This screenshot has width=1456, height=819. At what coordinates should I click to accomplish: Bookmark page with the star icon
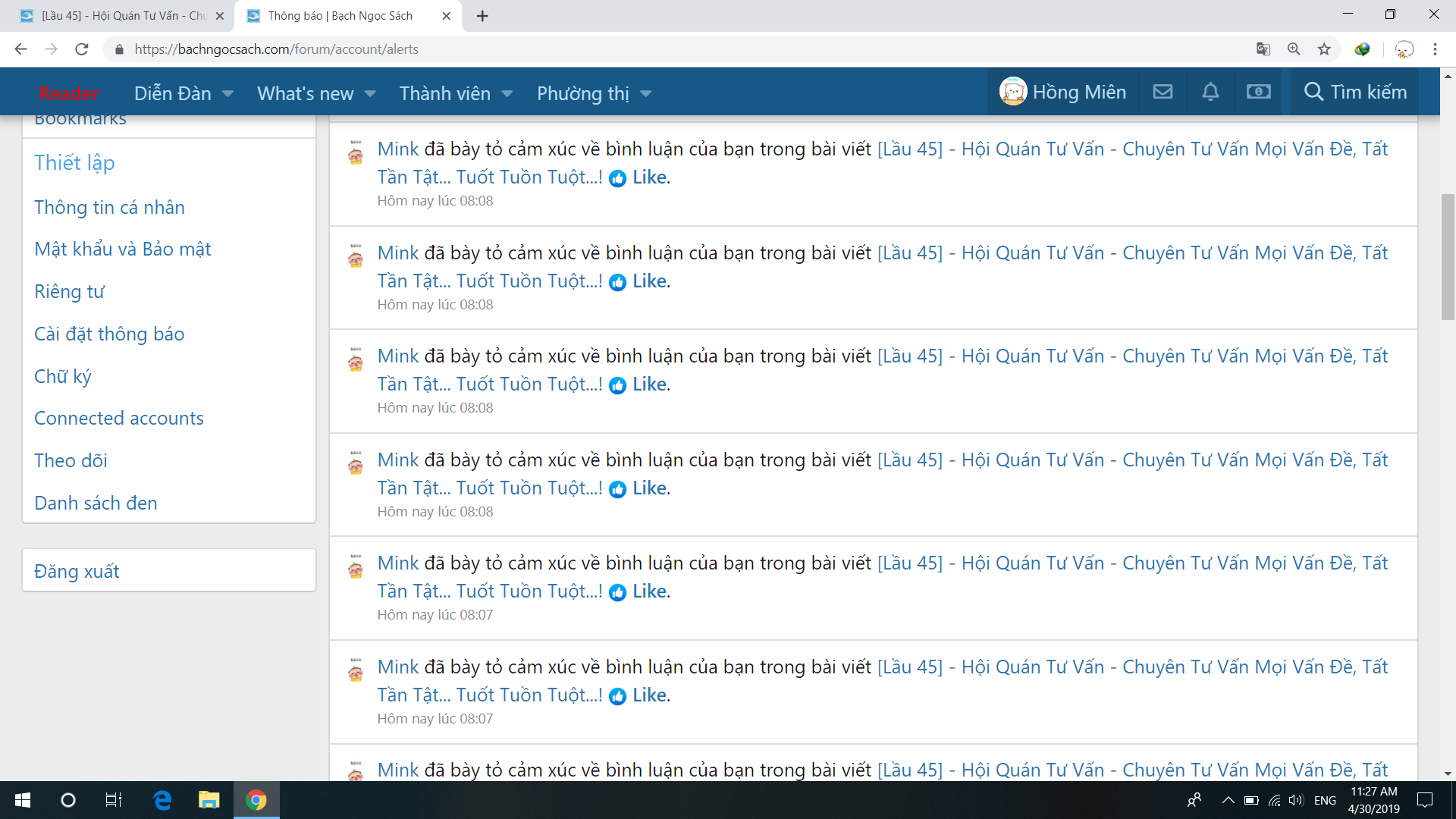click(1324, 49)
